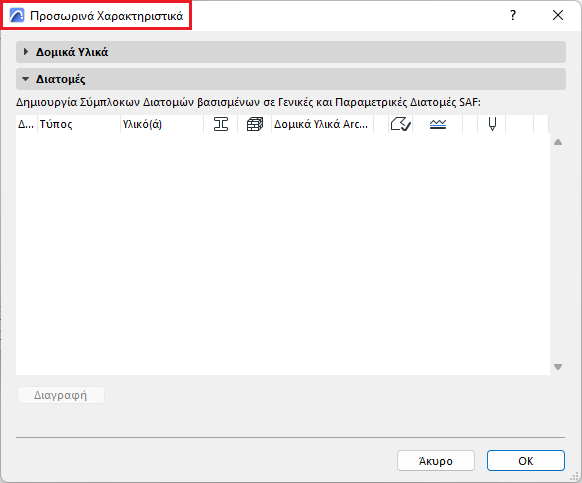Viewport: 582px width, 483px height.
Task: Click the I-beam profile column icon
Action: (x=220, y=124)
